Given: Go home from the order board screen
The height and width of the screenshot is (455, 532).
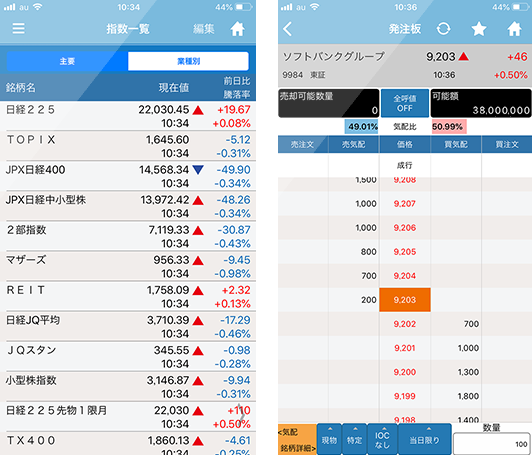Looking at the screenshot, I should (x=514, y=29).
